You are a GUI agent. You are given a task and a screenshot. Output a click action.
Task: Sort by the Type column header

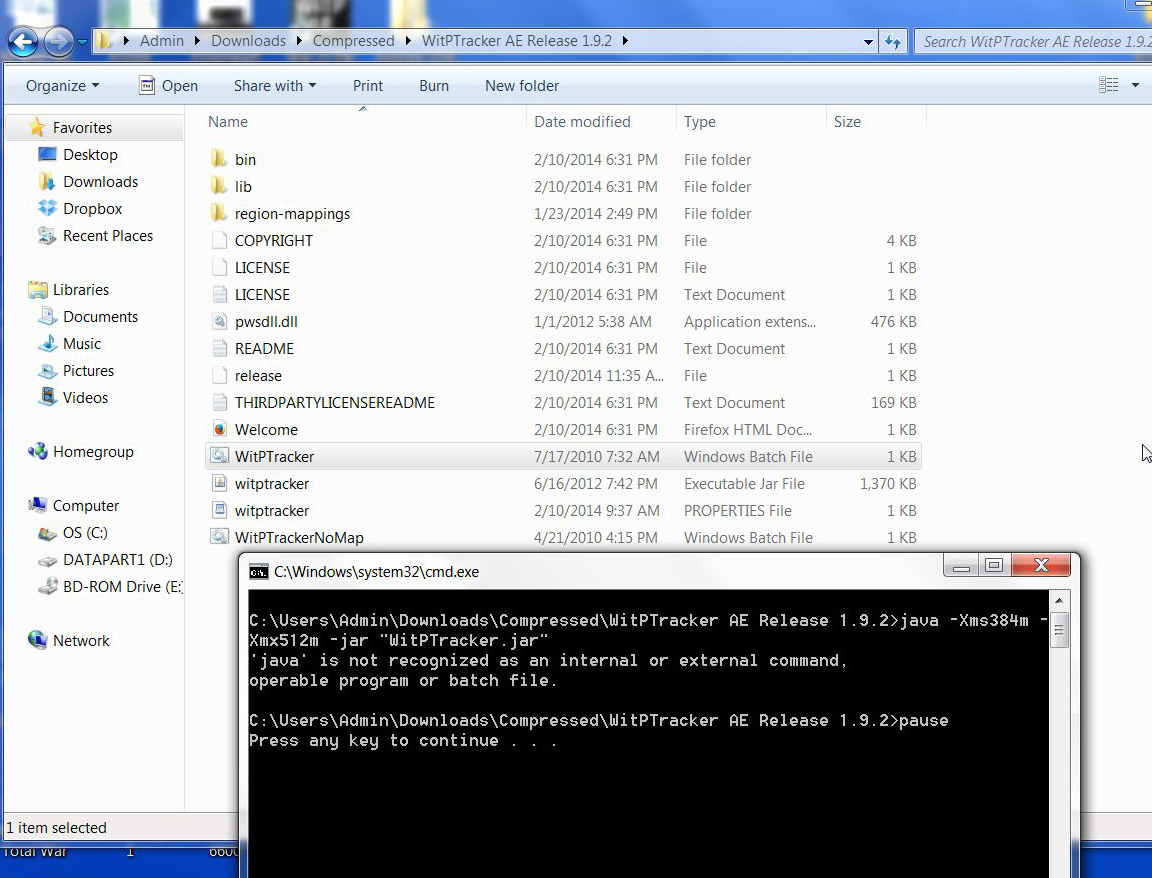tap(751, 122)
